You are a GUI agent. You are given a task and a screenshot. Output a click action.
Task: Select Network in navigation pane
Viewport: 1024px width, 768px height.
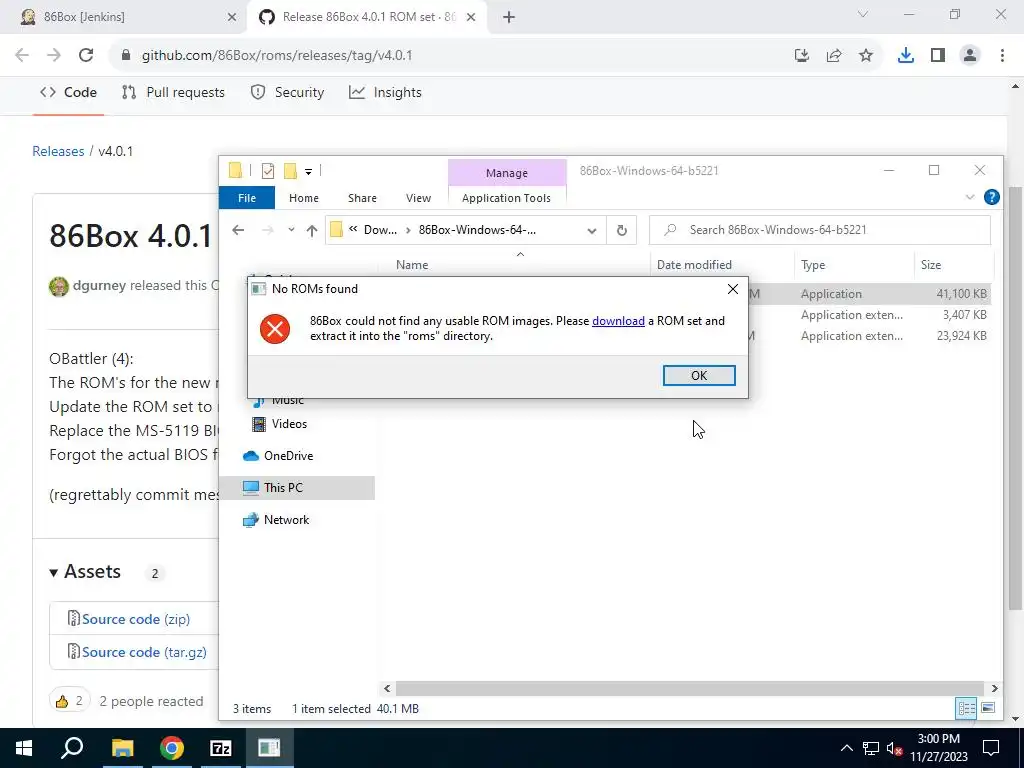tap(286, 520)
